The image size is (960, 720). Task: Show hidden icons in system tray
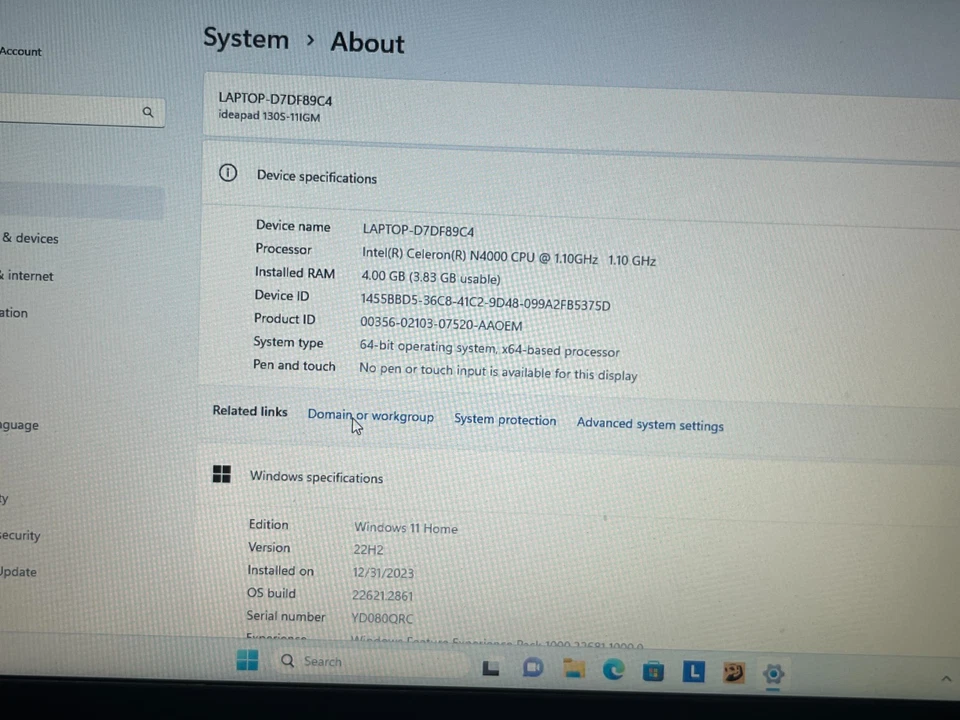[x=946, y=678]
